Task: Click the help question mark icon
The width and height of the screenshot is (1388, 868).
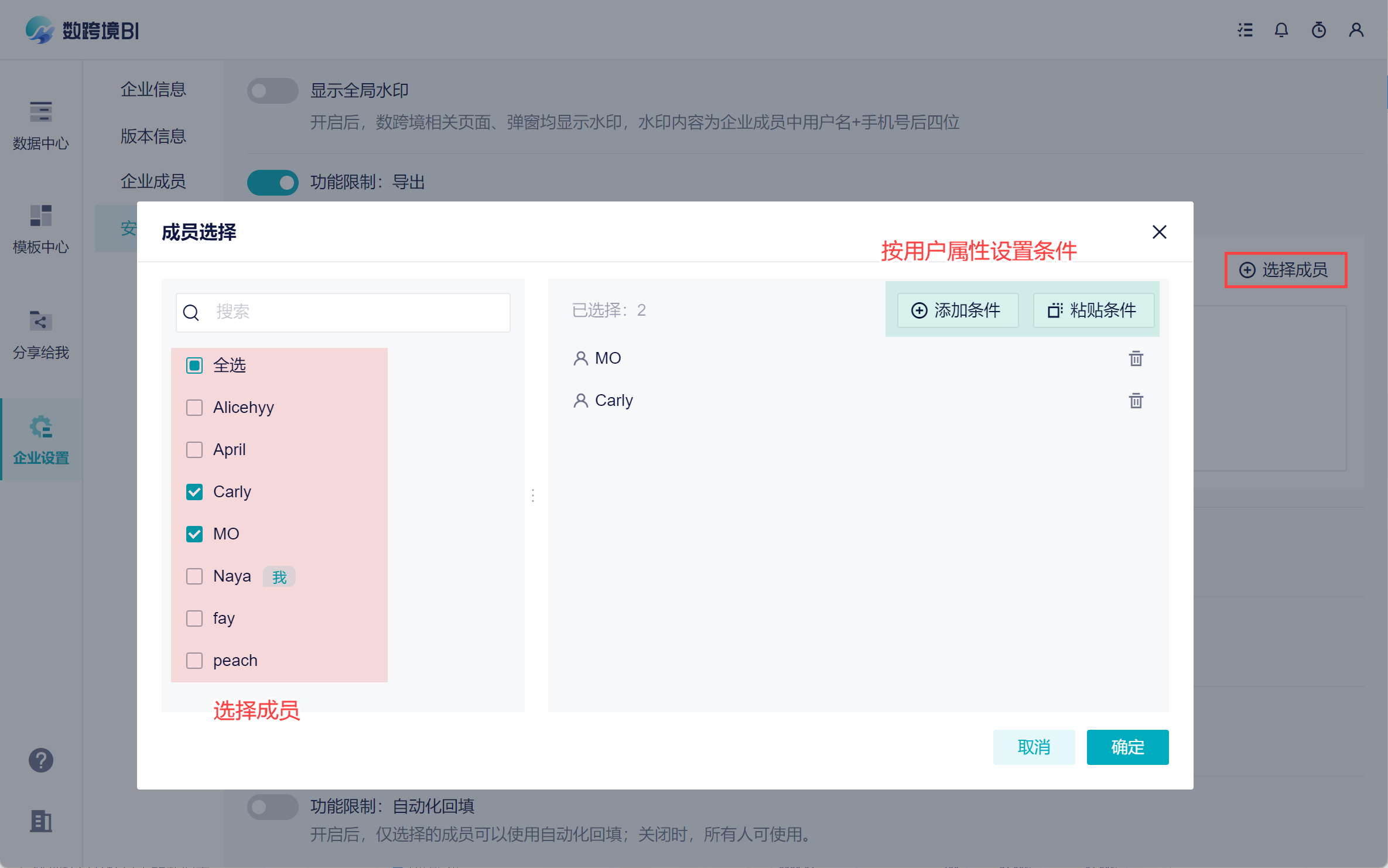Action: point(41,760)
